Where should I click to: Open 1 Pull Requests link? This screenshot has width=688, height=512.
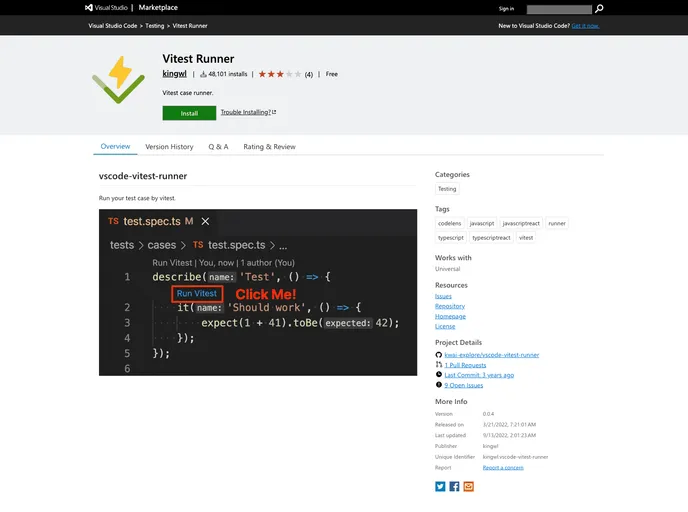pyautogui.click(x=465, y=365)
